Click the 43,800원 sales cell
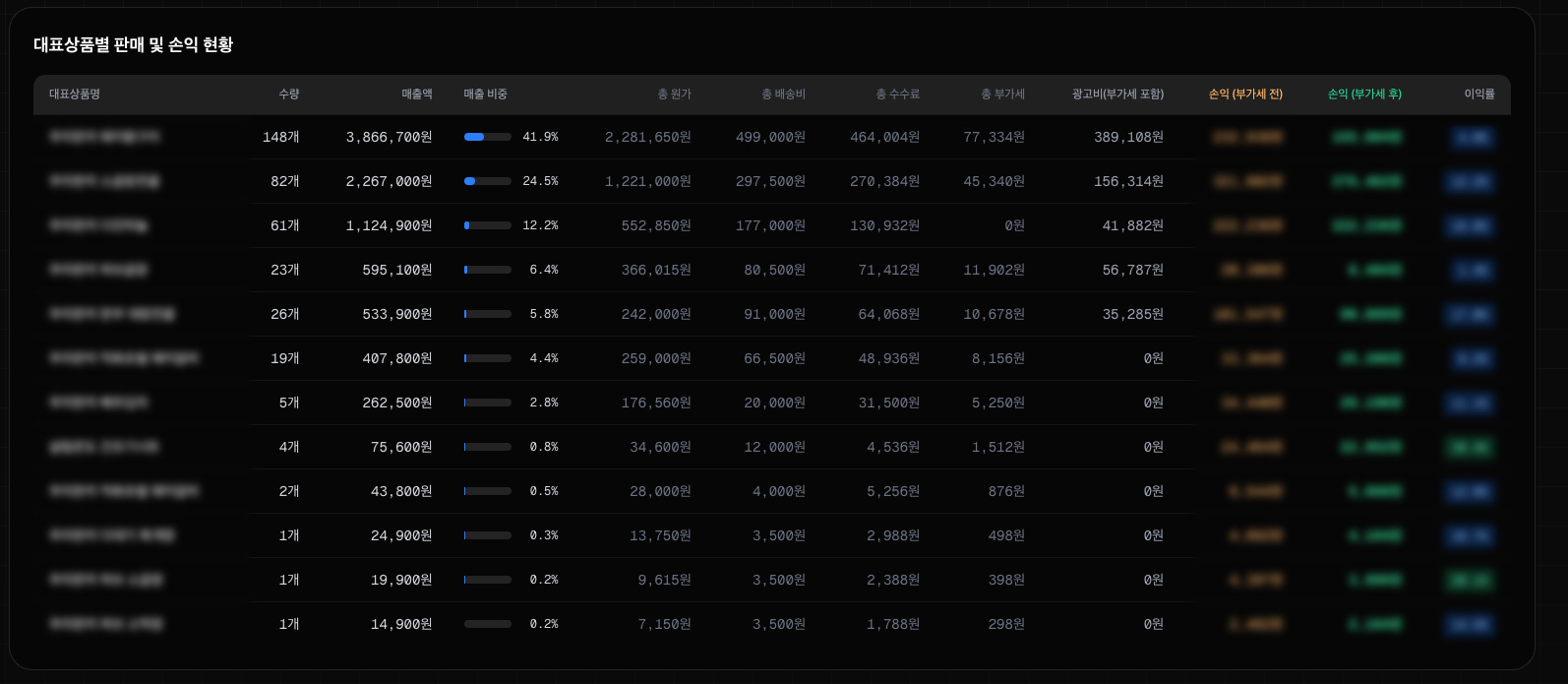This screenshot has width=1568, height=684. click(401, 491)
